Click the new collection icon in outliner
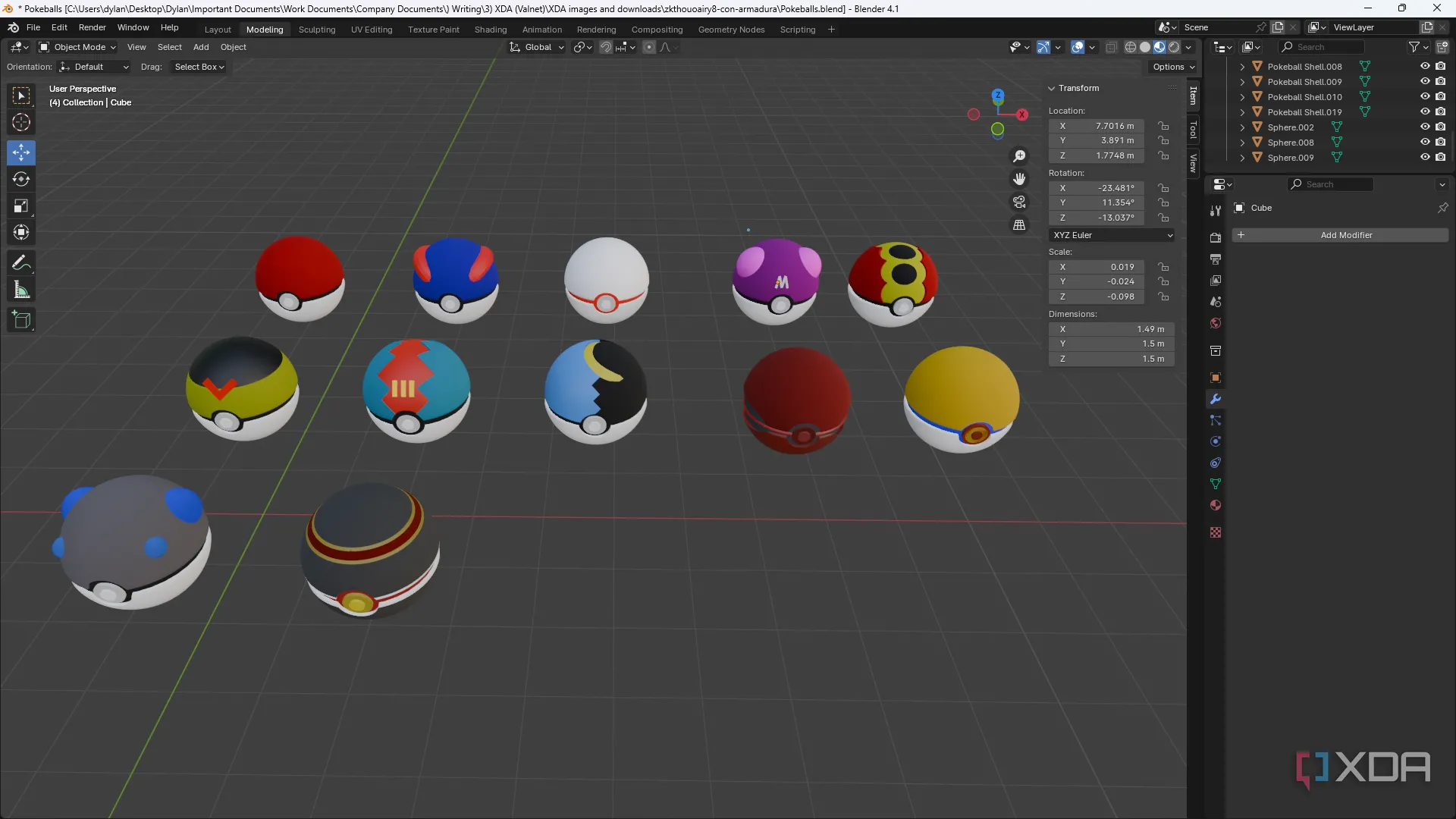Image resolution: width=1456 pixels, height=819 pixels. click(1442, 47)
